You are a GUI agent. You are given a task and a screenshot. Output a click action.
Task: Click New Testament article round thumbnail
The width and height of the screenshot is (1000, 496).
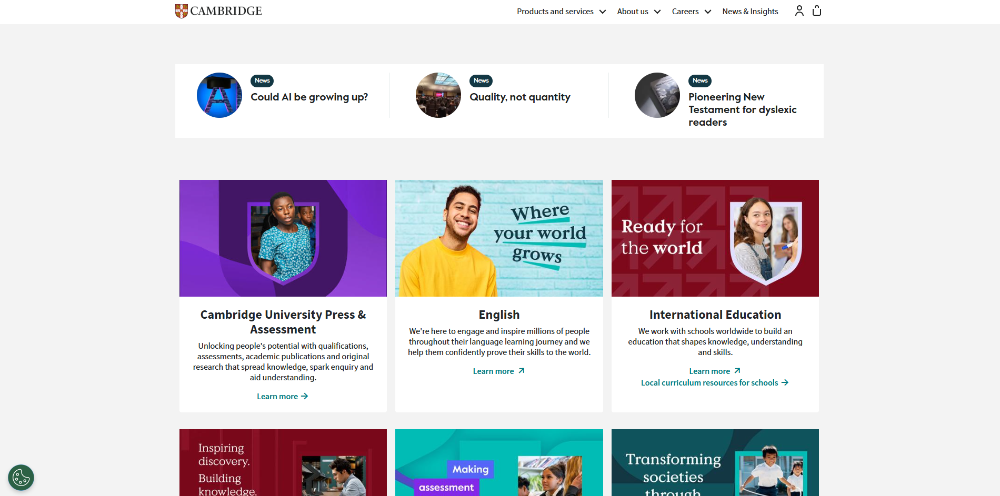pos(657,95)
